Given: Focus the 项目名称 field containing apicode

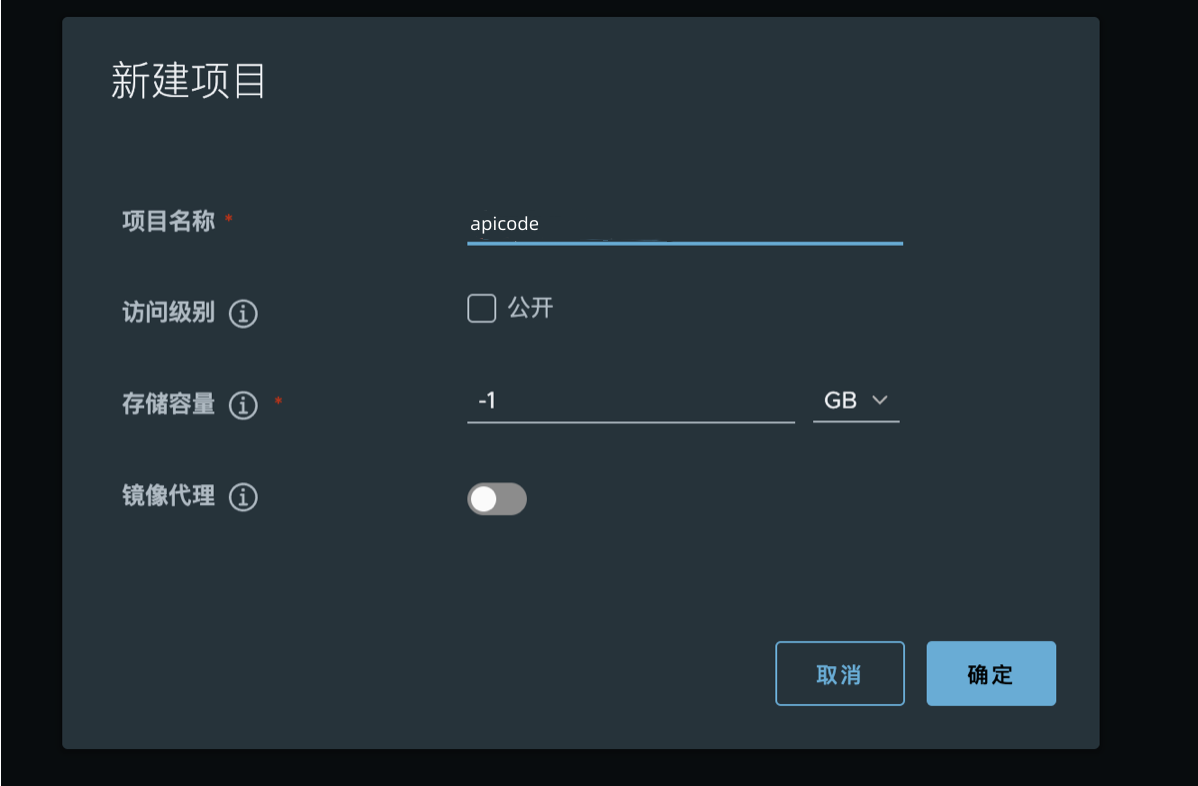Looking at the screenshot, I should 684,224.
